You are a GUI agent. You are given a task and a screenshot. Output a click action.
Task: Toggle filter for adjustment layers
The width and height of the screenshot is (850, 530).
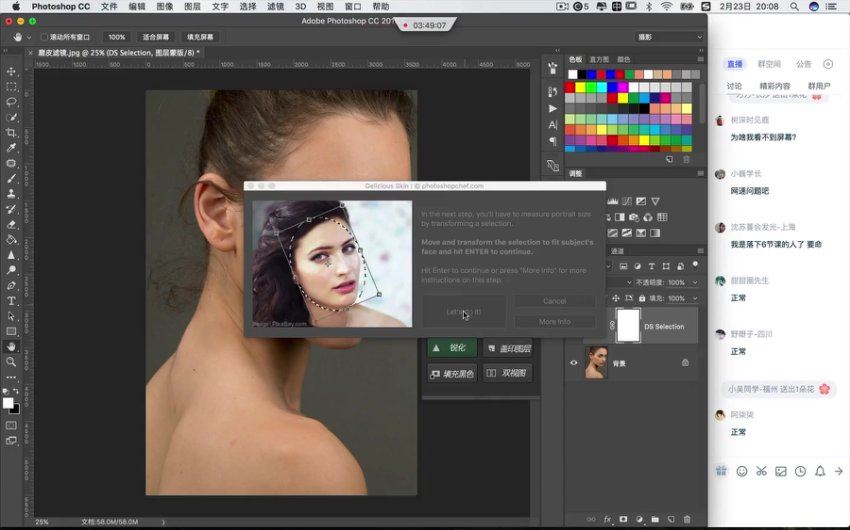638,266
